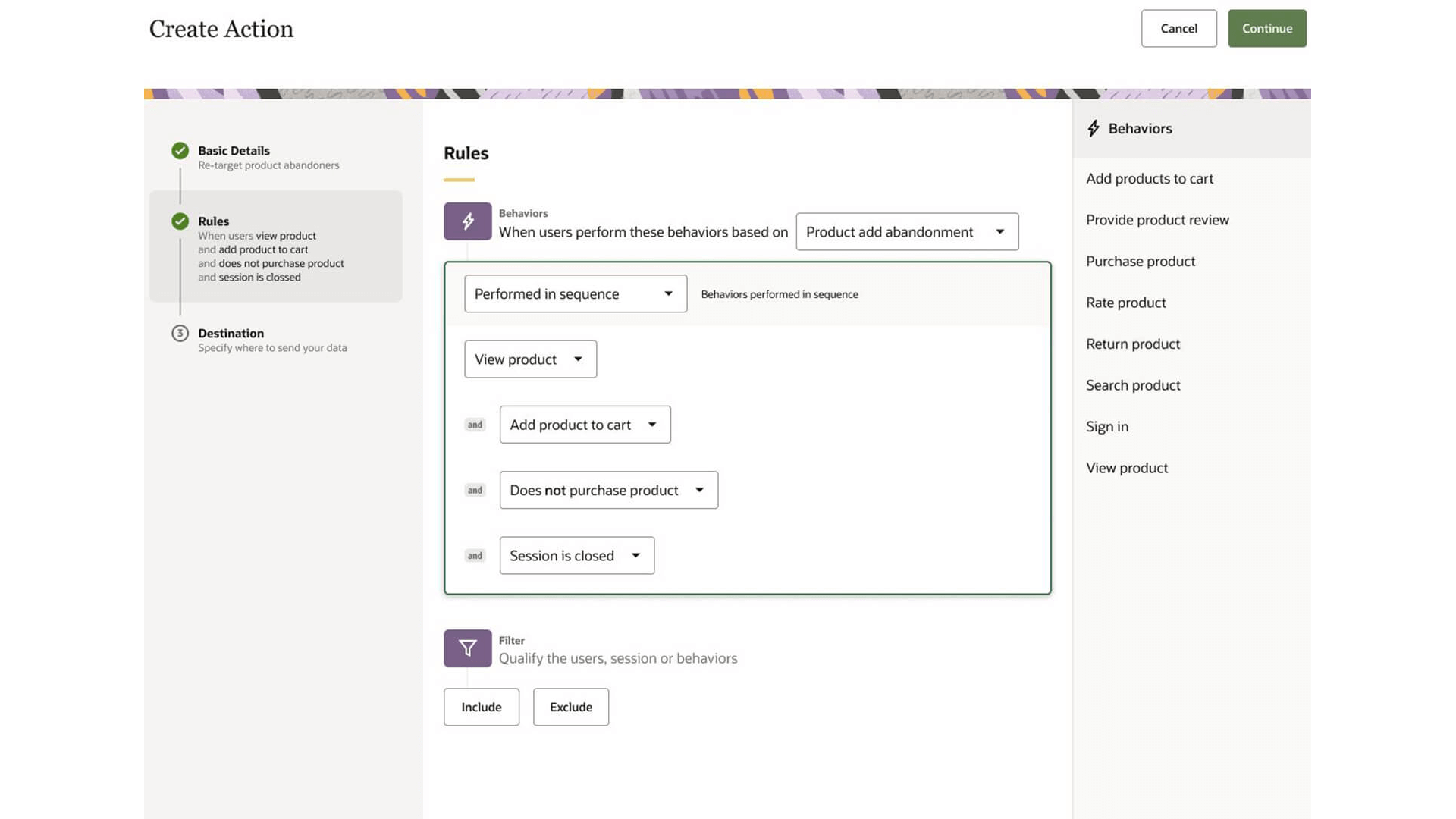The height and width of the screenshot is (819, 1456).
Task: Click the Filter funnel icon
Action: point(466,648)
